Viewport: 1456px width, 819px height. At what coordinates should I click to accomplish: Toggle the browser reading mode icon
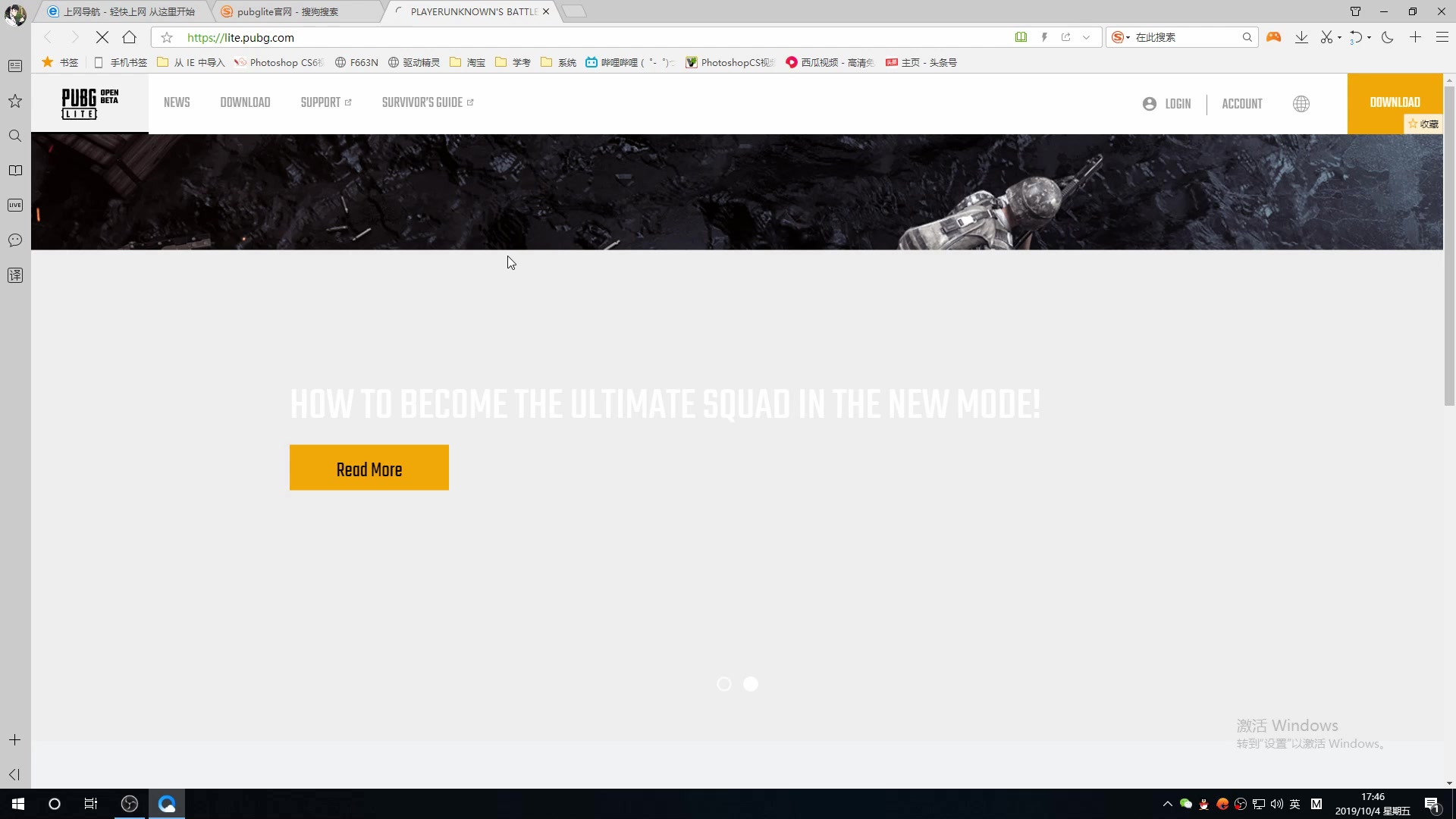pyautogui.click(x=1020, y=37)
